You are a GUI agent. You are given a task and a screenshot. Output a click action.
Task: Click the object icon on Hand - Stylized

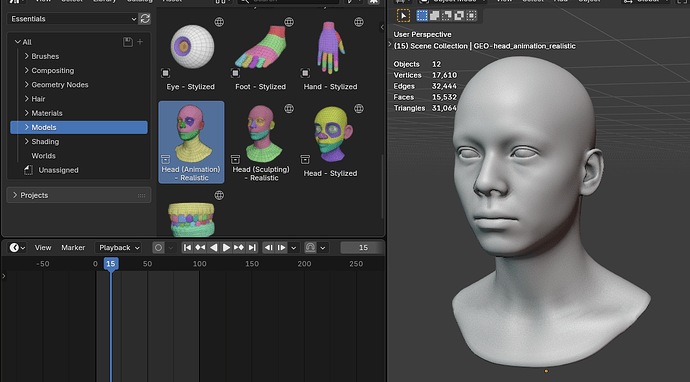305,73
